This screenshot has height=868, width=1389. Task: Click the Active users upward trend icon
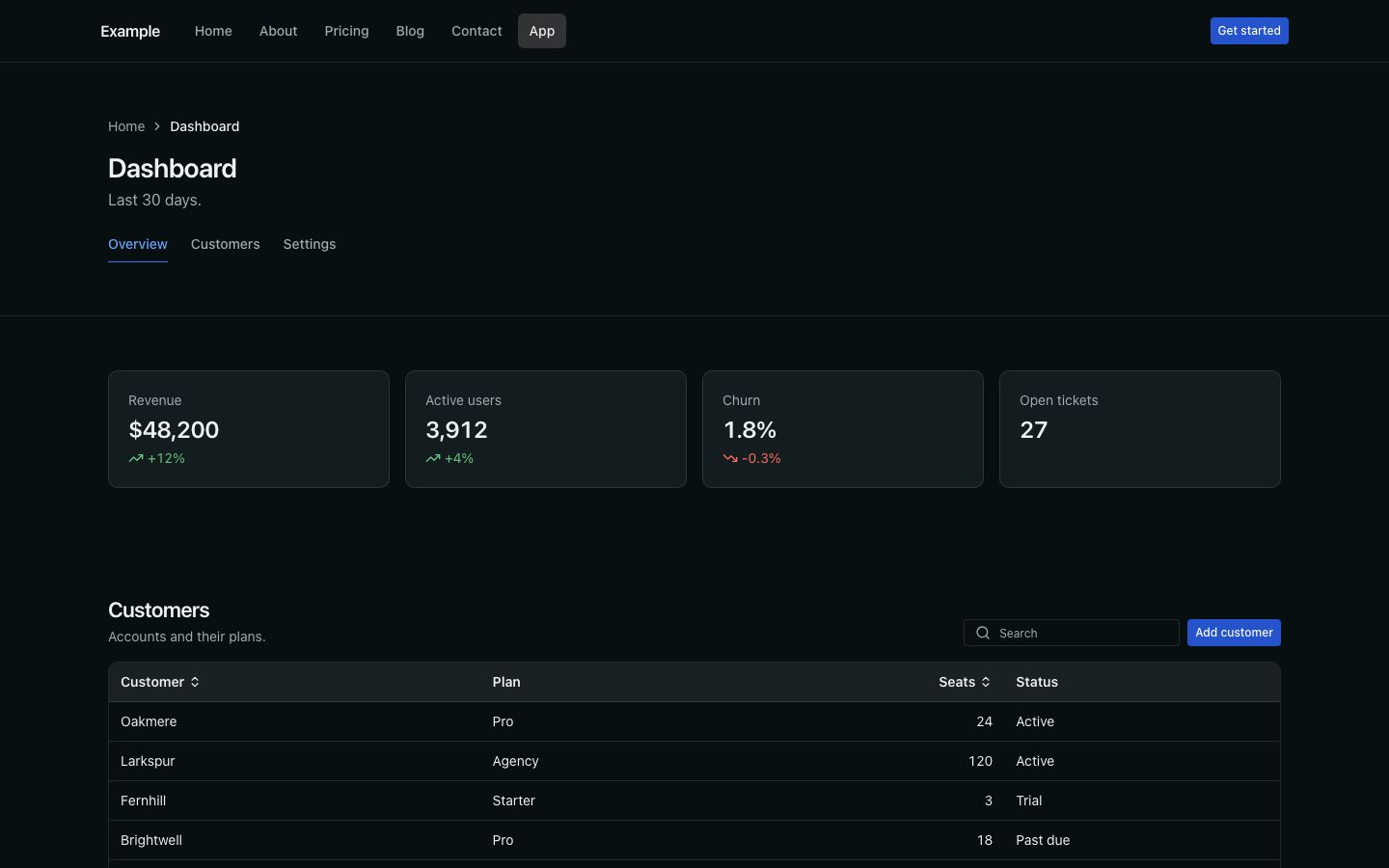pyautogui.click(x=433, y=458)
